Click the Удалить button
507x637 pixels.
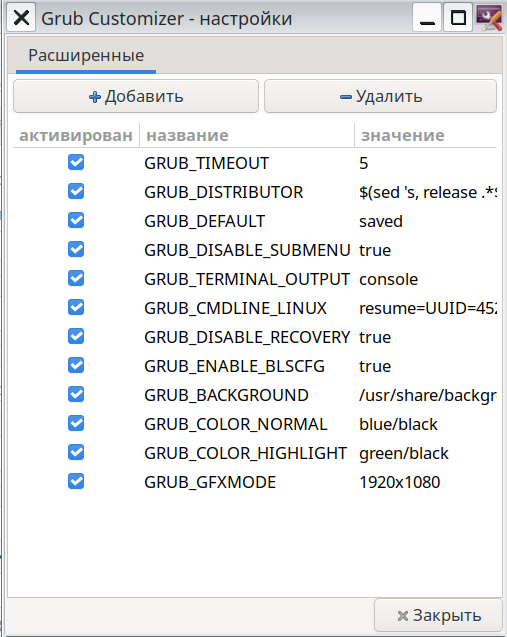click(380, 96)
